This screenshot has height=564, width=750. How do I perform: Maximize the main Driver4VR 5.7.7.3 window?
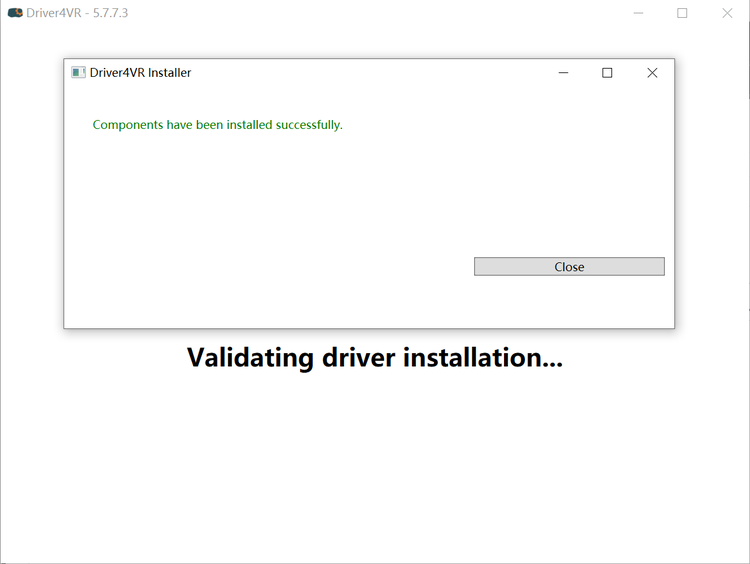(x=682, y=13)
